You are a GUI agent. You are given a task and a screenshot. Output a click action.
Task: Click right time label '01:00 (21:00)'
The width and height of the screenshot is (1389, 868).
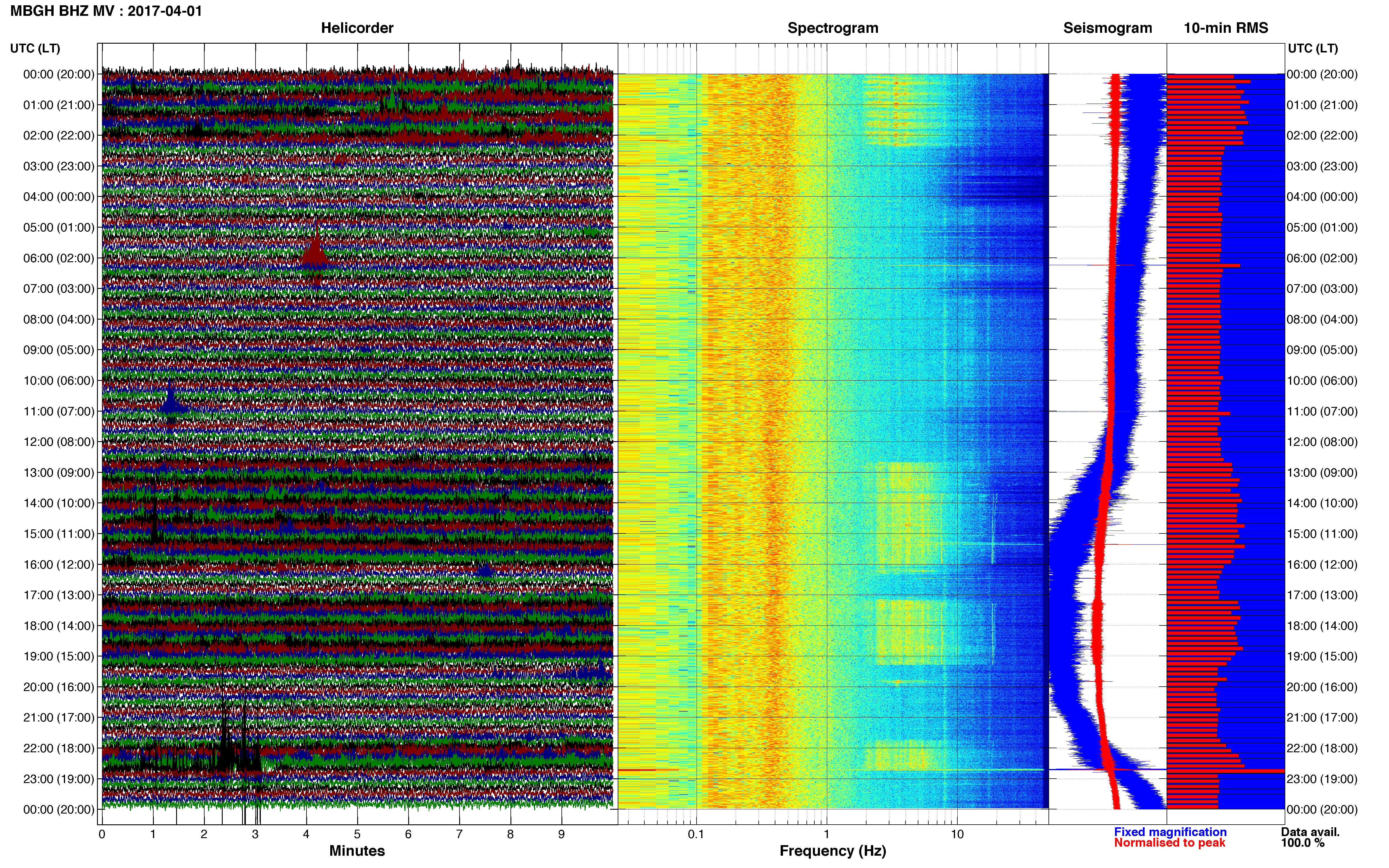coord(1322,105)
